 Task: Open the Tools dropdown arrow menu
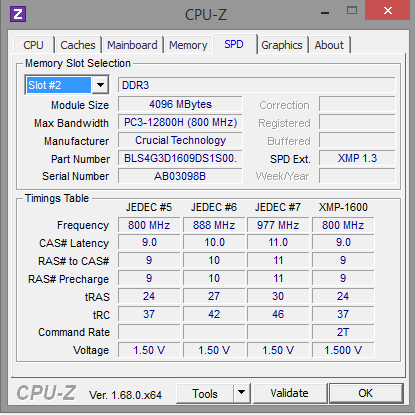[242, 393]
